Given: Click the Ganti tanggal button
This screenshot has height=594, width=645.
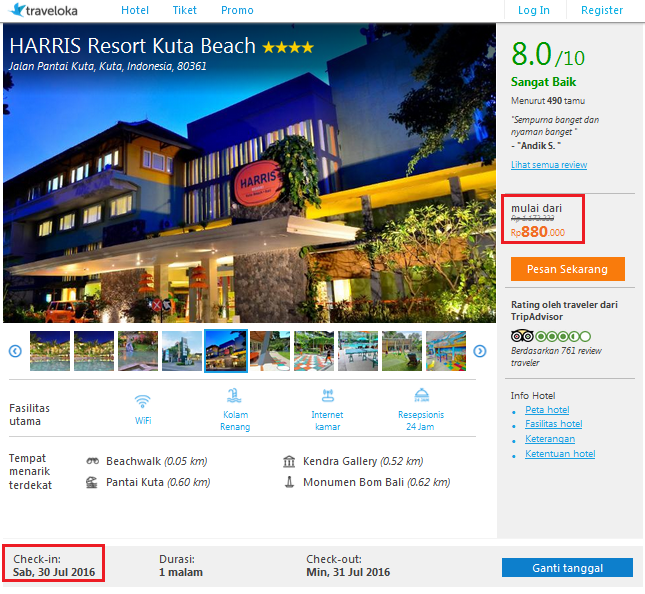Looking at the screenshot, I should point(567,568).
